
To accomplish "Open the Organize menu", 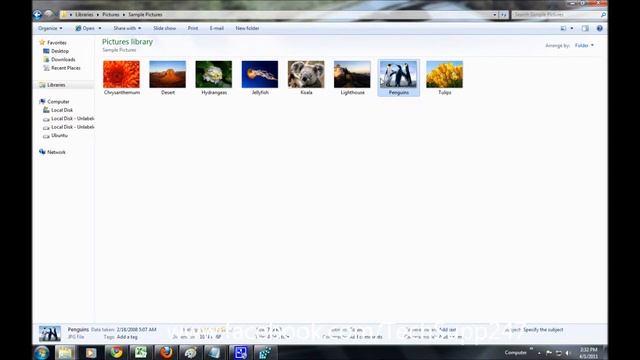I will [50, 28].
